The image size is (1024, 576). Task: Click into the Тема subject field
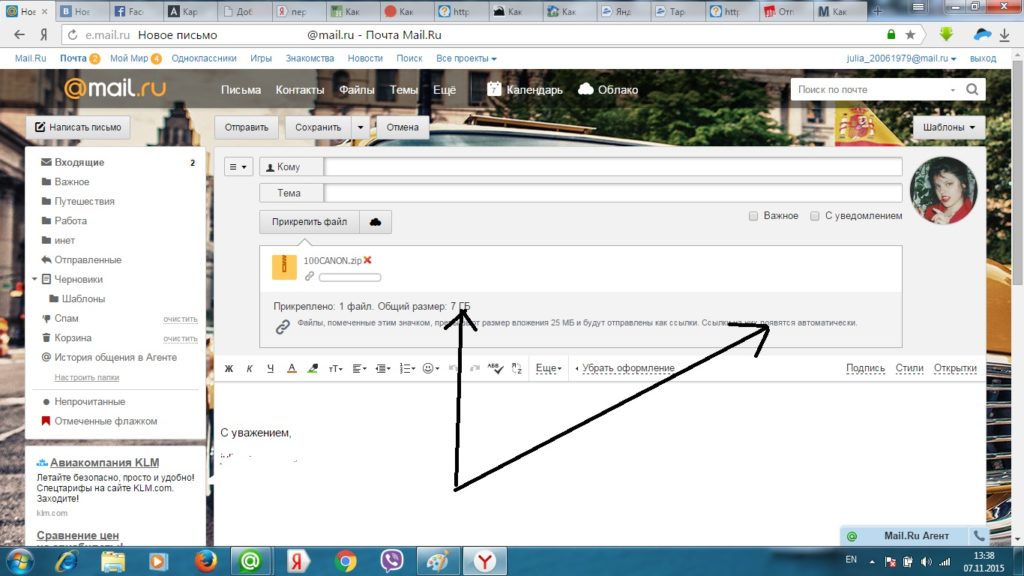(x=613, y=193)
